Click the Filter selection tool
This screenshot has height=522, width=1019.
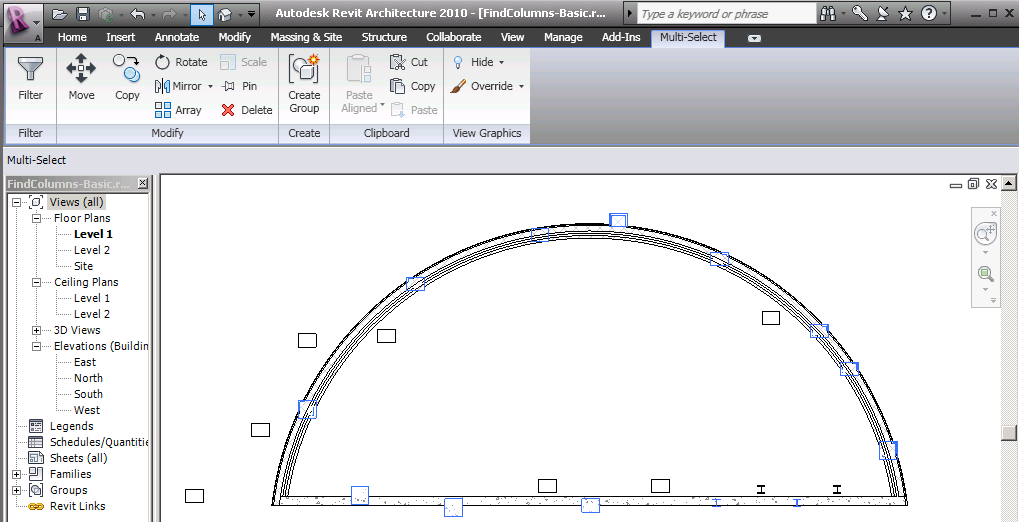point(30,79)
